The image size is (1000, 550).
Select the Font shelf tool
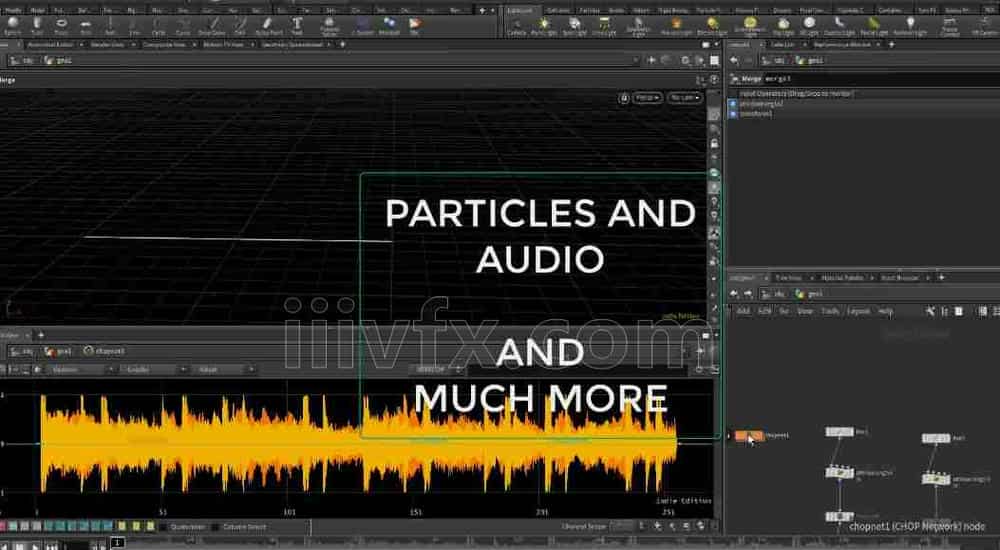pyautogui.click(x=297, y=26)
